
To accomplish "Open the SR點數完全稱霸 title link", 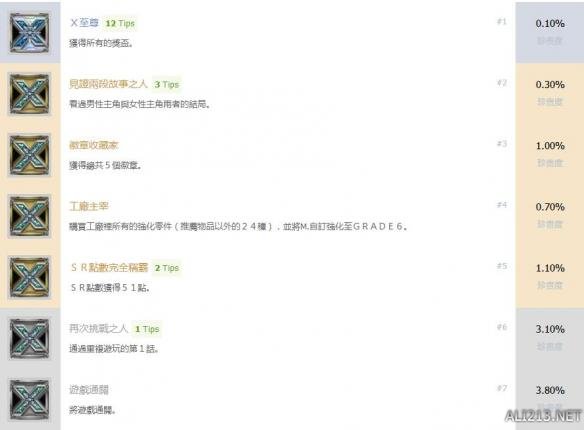I will pyautogui.click(x=109, y=267).
